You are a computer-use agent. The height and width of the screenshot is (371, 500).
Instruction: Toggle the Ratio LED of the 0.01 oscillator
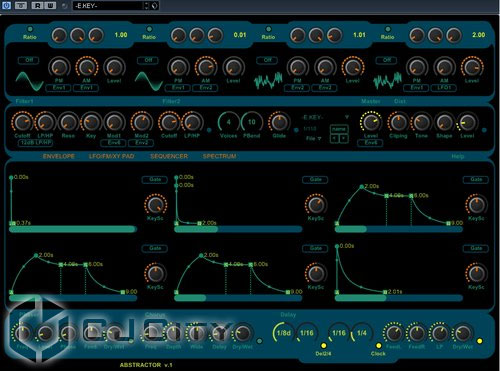(149, 29)
